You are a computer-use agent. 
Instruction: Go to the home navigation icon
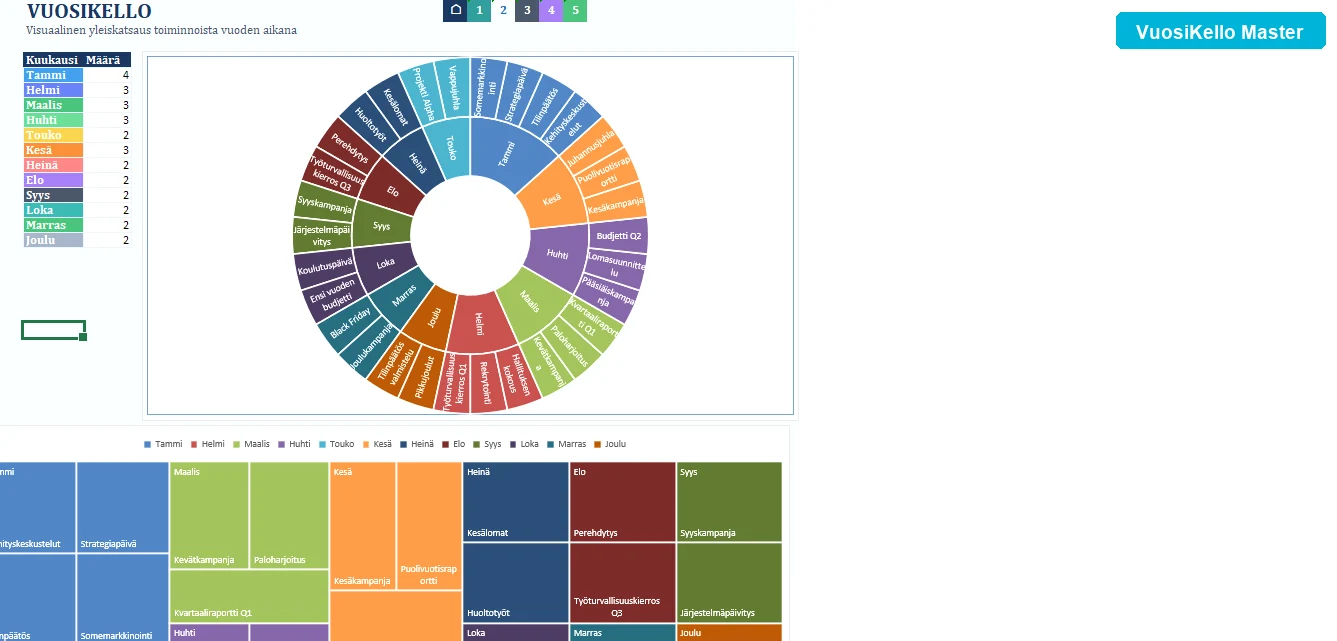click(455, 10)
